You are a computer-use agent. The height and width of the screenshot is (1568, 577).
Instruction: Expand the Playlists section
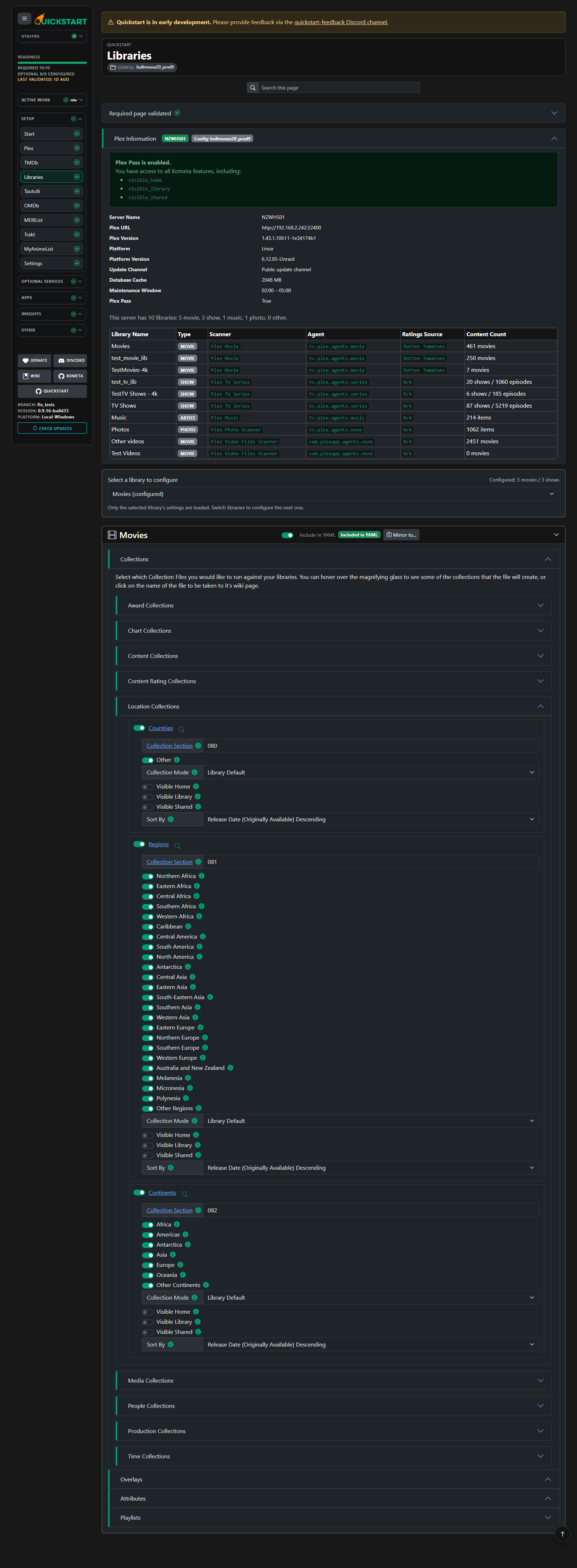pyautogui.click(x=334, y=1518)
